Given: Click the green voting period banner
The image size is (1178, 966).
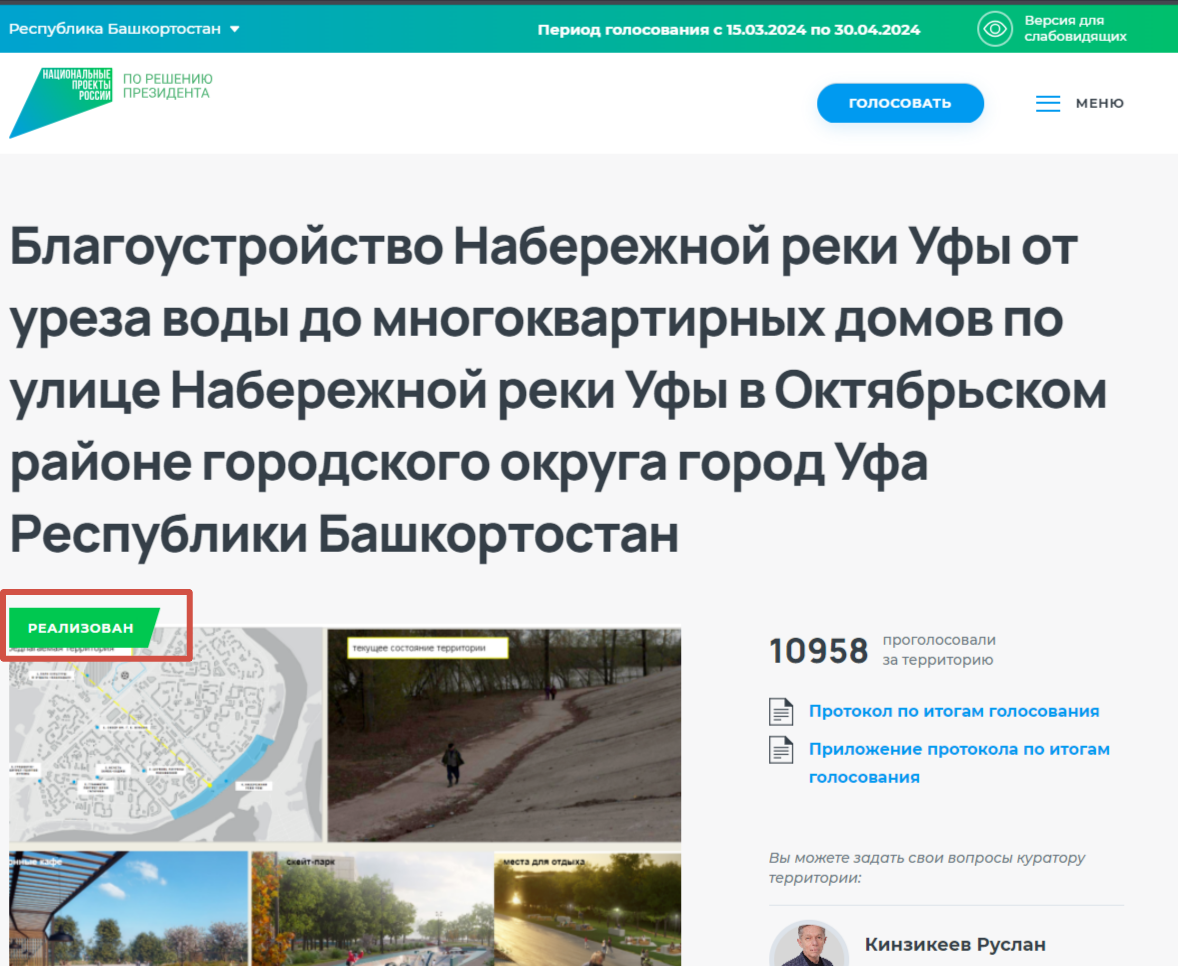Looking at the screenshot, I should coord(729,29).
